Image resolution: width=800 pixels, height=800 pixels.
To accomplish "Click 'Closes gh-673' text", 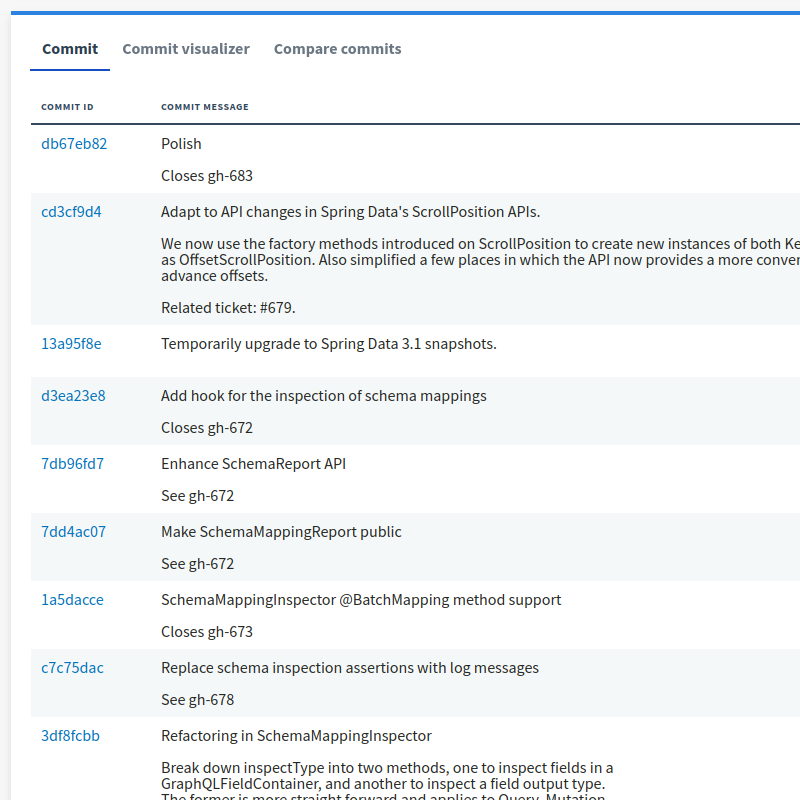I will click(207, 632).
